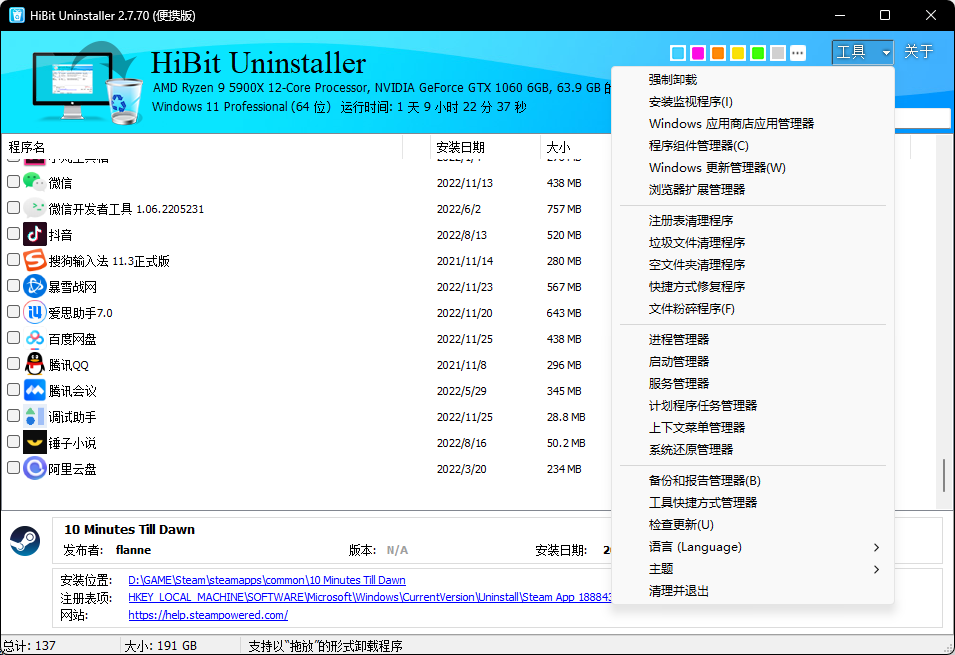
Task: Open the 关于 button
Action: [x=918, y=52]
